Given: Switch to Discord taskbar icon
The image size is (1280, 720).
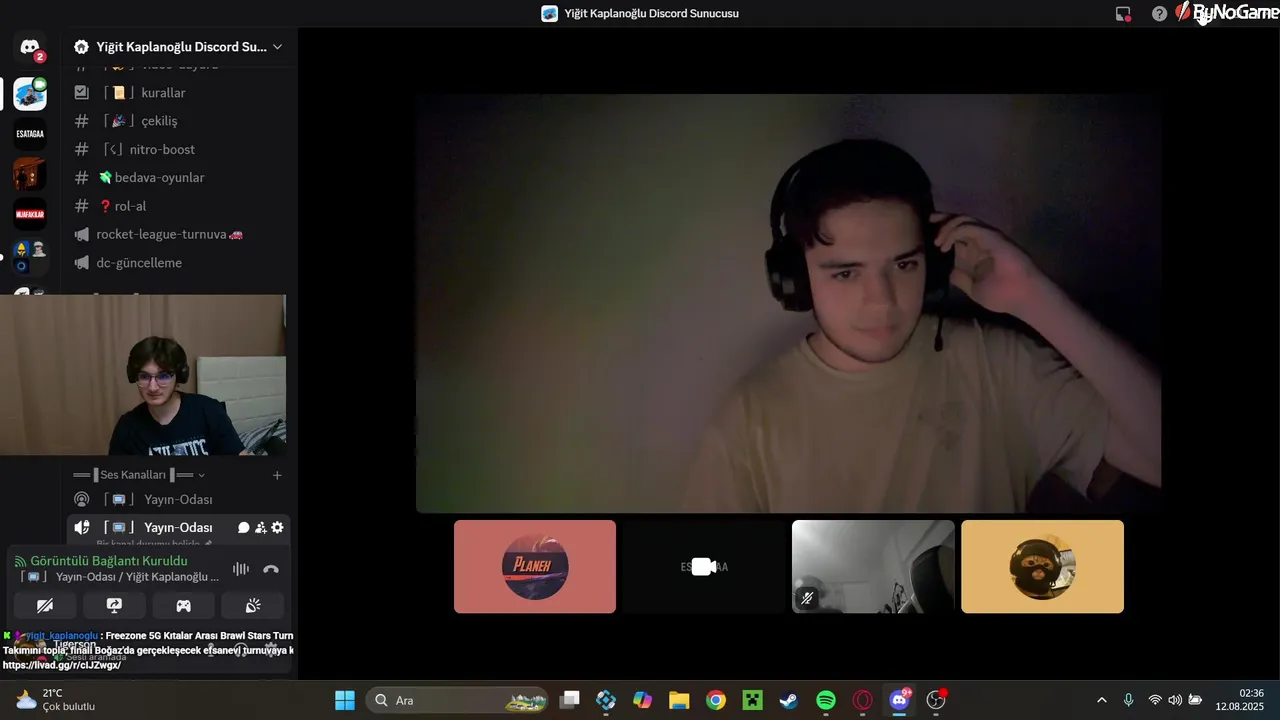Looking at the screenshot, I should [x=900, y=700].
